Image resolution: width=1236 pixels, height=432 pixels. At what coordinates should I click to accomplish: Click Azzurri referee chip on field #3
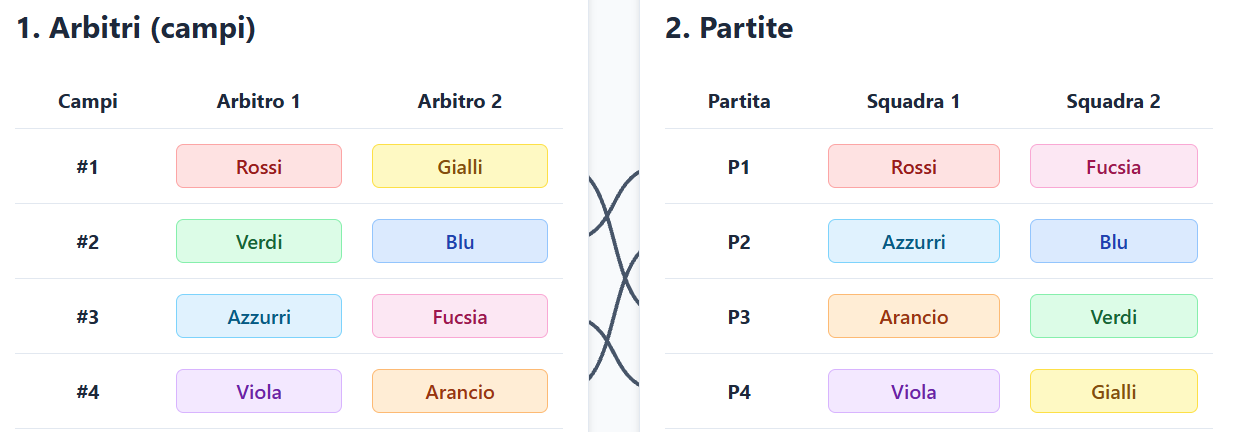point(259,316)
